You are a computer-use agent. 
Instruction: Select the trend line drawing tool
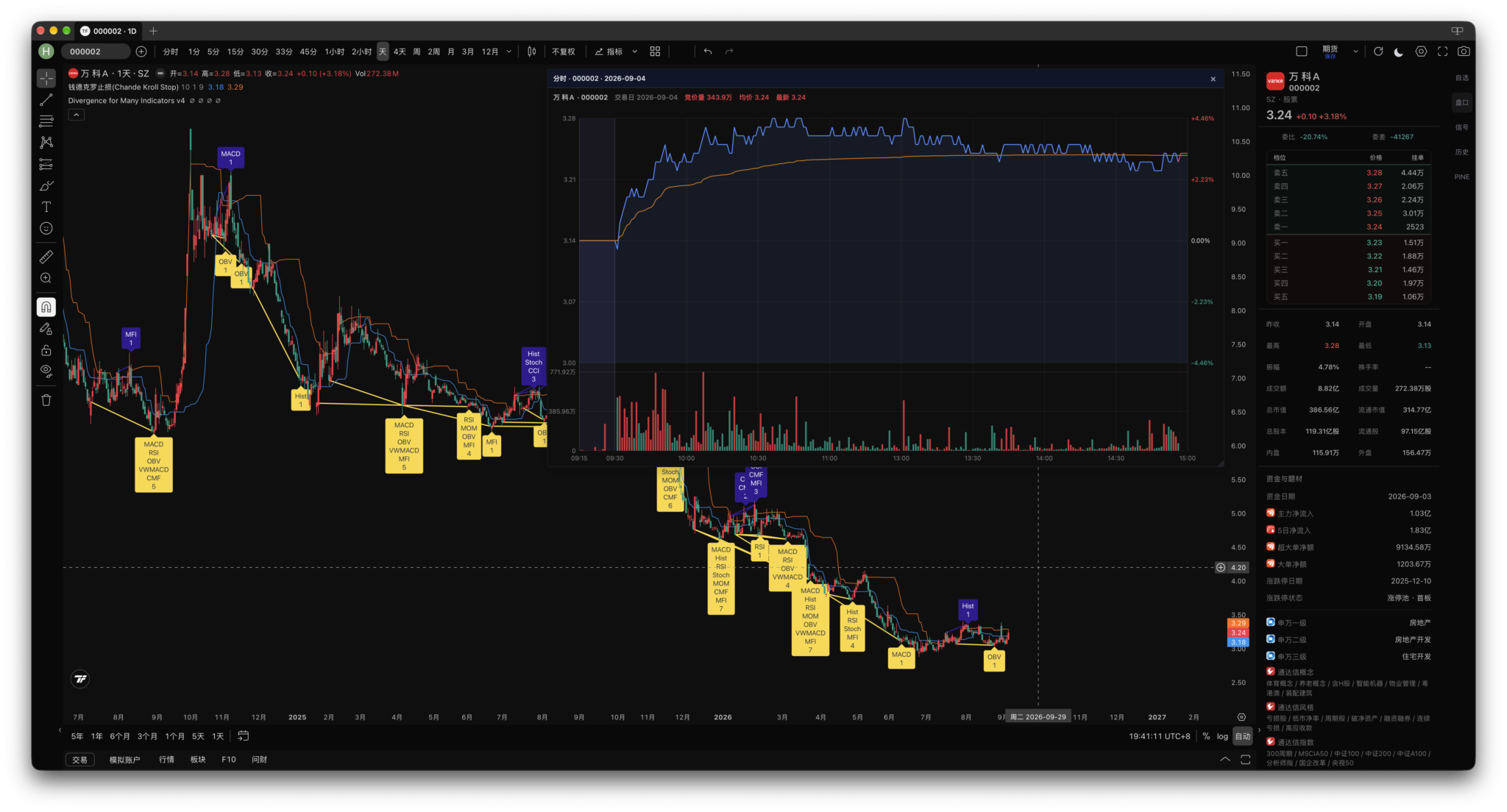pyautogui.click(x=46, y=99)
